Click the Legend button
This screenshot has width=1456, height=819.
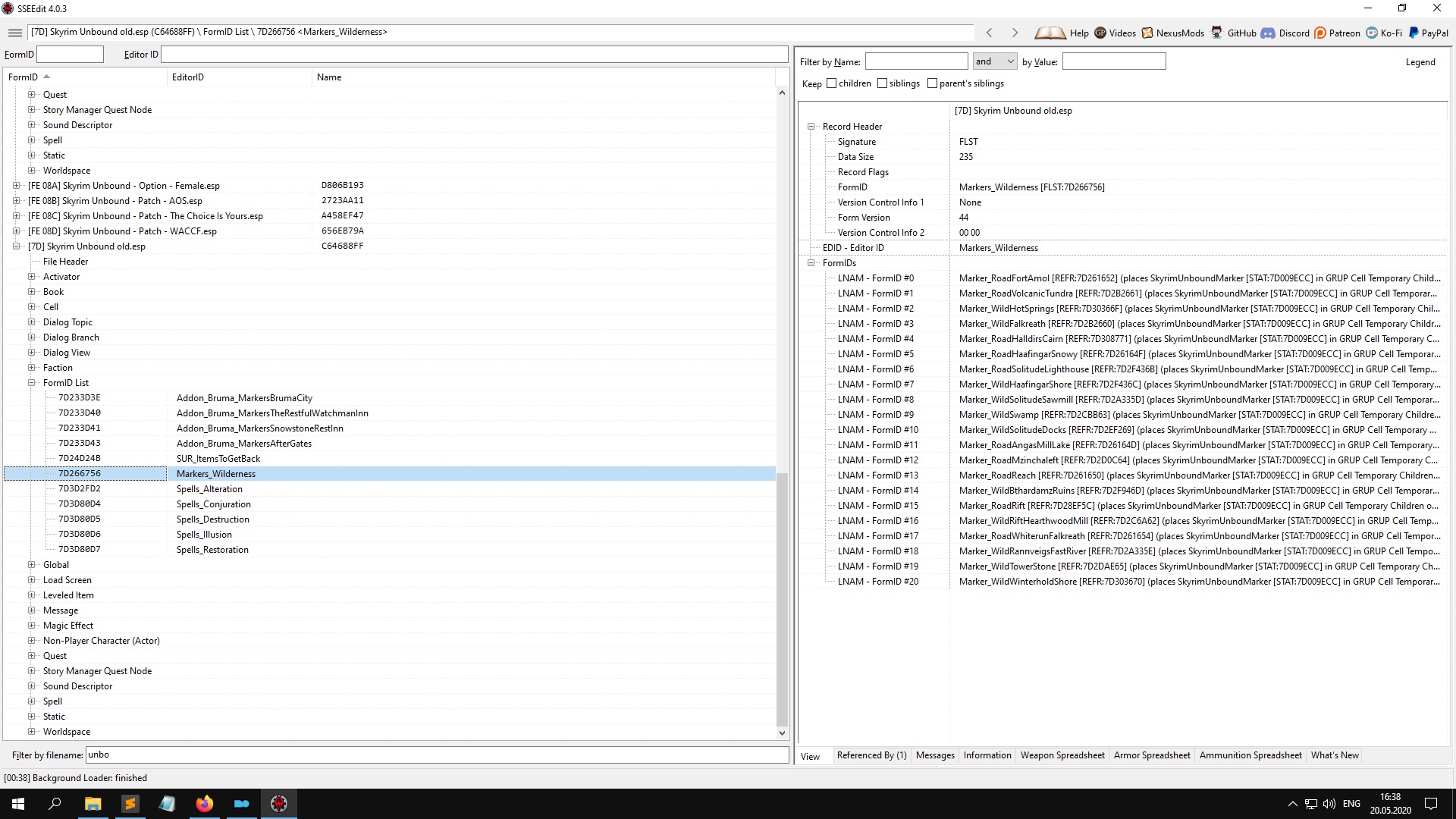point(1420,62)
